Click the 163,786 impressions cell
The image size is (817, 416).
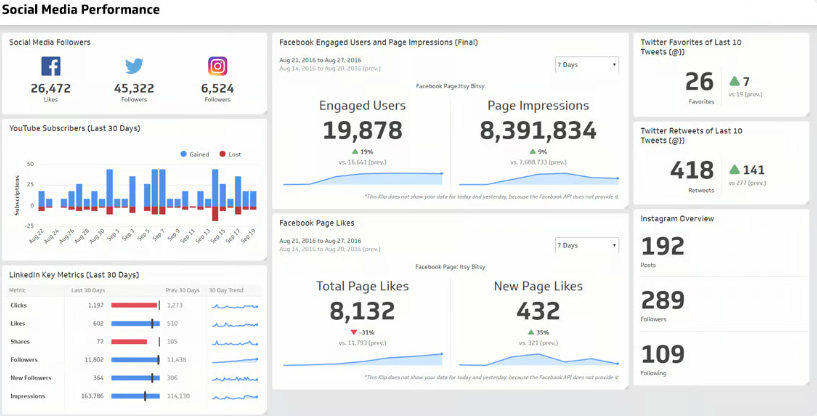(93, 396)
